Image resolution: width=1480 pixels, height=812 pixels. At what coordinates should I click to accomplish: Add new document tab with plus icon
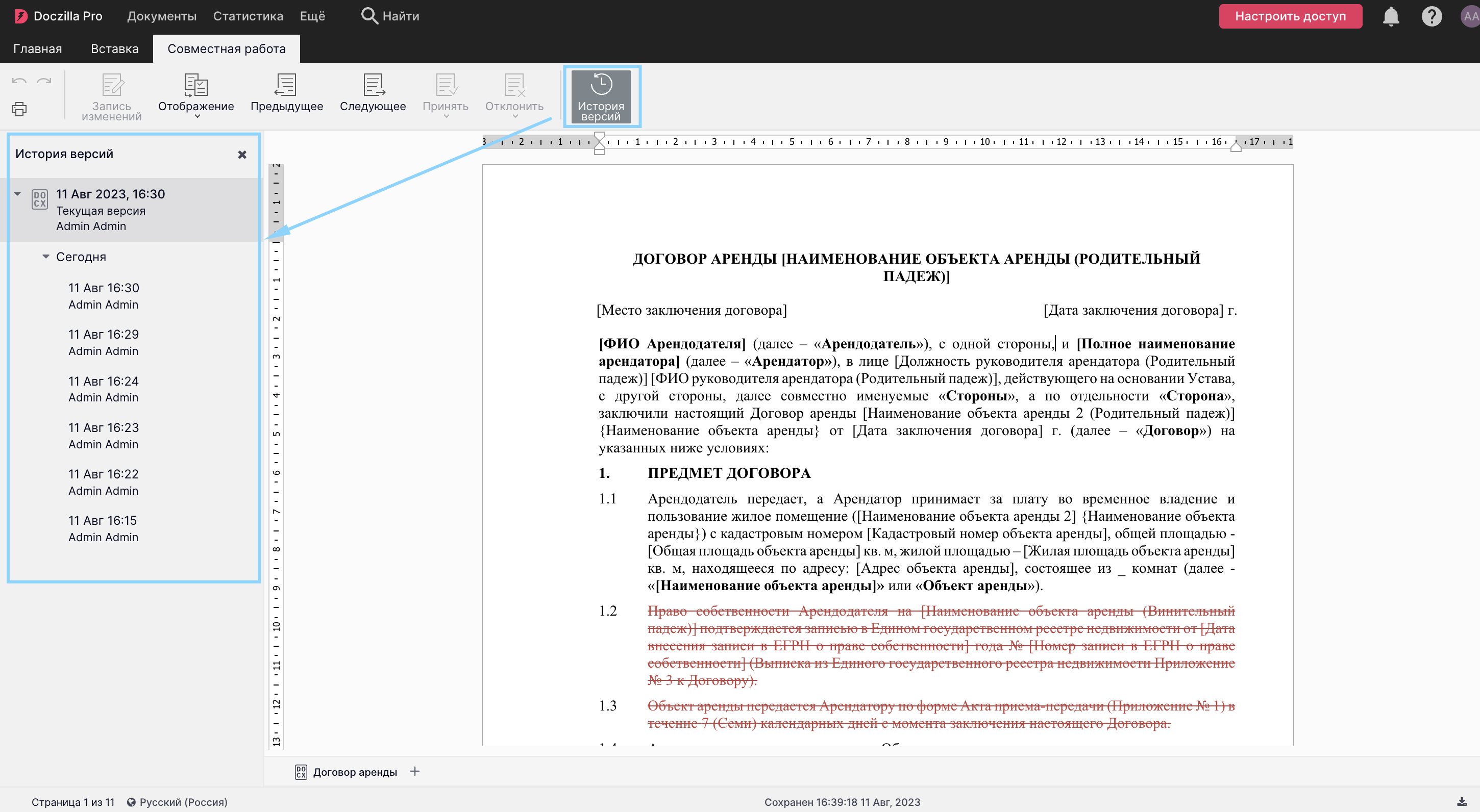pos(415,771)
